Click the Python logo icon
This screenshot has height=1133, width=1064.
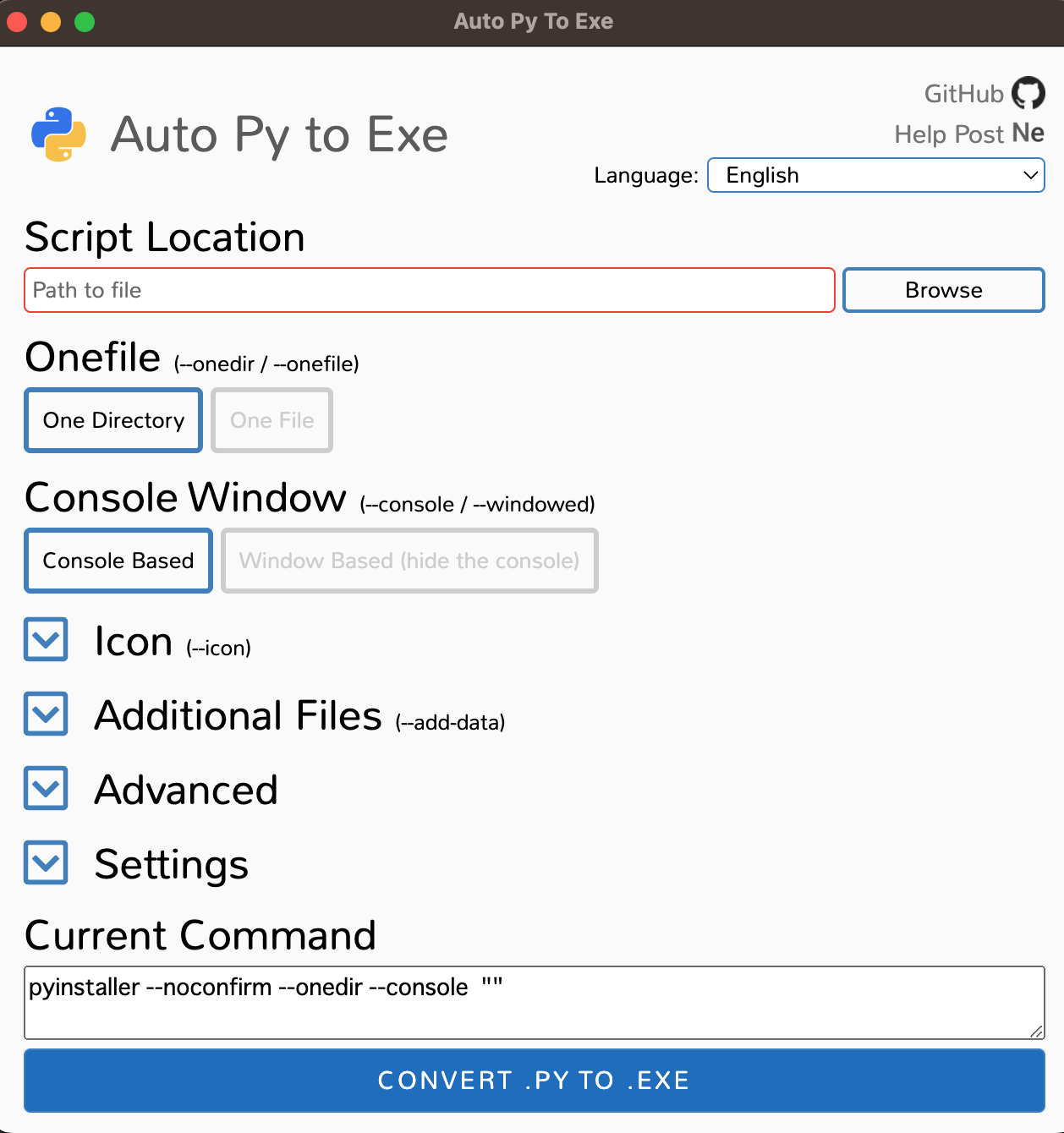coord(58,134)
